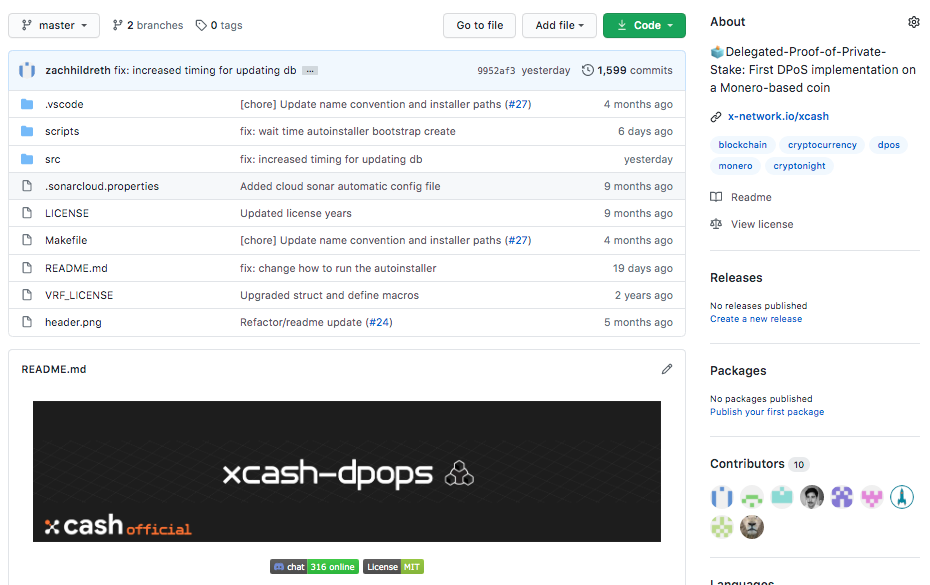Open the contributor with bear photo avatar
The height and width of the screenshot is (585, 930).
coord(751,527)
